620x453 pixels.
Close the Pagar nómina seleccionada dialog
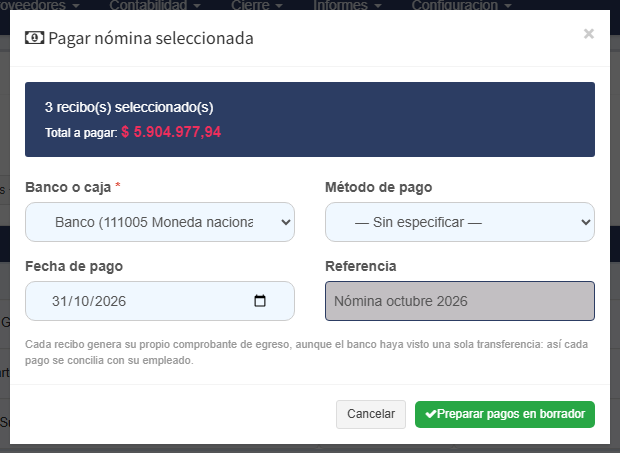click(589, 34)
